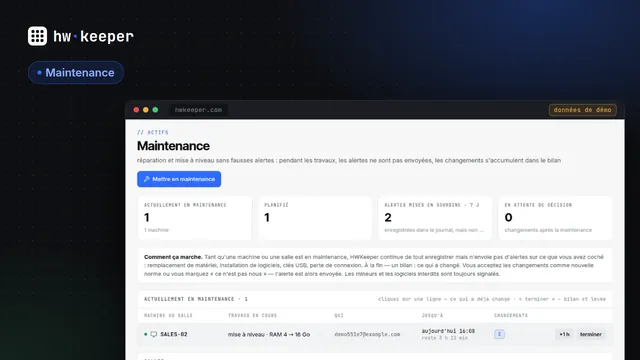Viewport: 640px width, 360px height.
Task: Click the Jusqu'à column header
Action: [432, 316]
